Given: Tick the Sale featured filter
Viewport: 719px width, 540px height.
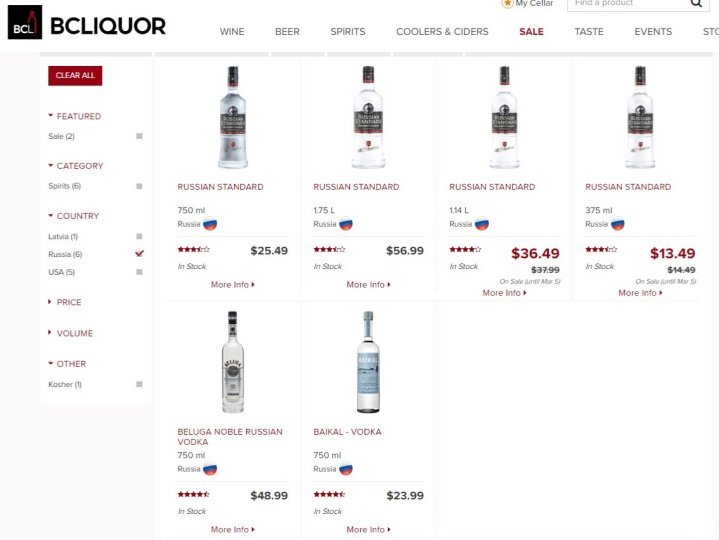Looking at the screenshot, I should tap(139, 136).
